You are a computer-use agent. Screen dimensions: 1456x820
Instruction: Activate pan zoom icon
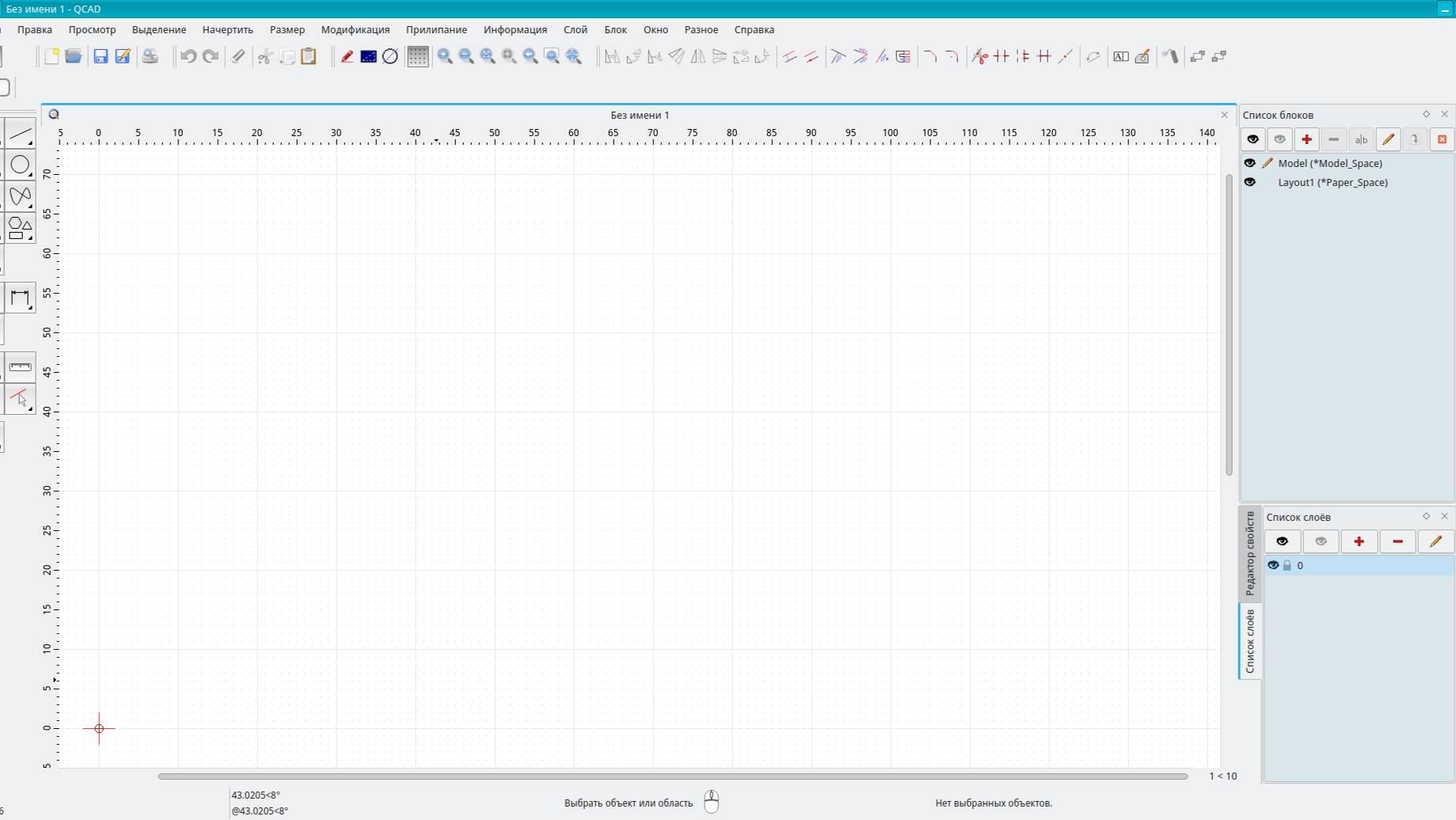coord(574,56)
